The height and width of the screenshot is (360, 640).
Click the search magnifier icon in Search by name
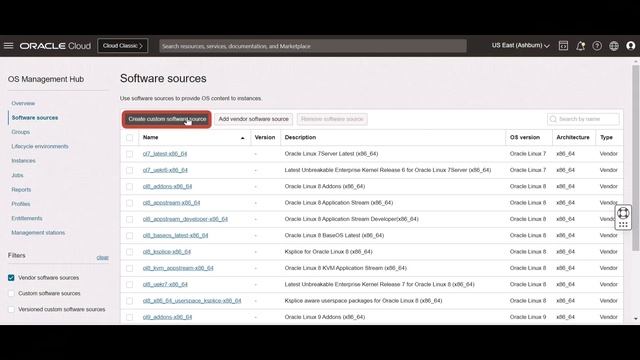[x=553, y=119]
